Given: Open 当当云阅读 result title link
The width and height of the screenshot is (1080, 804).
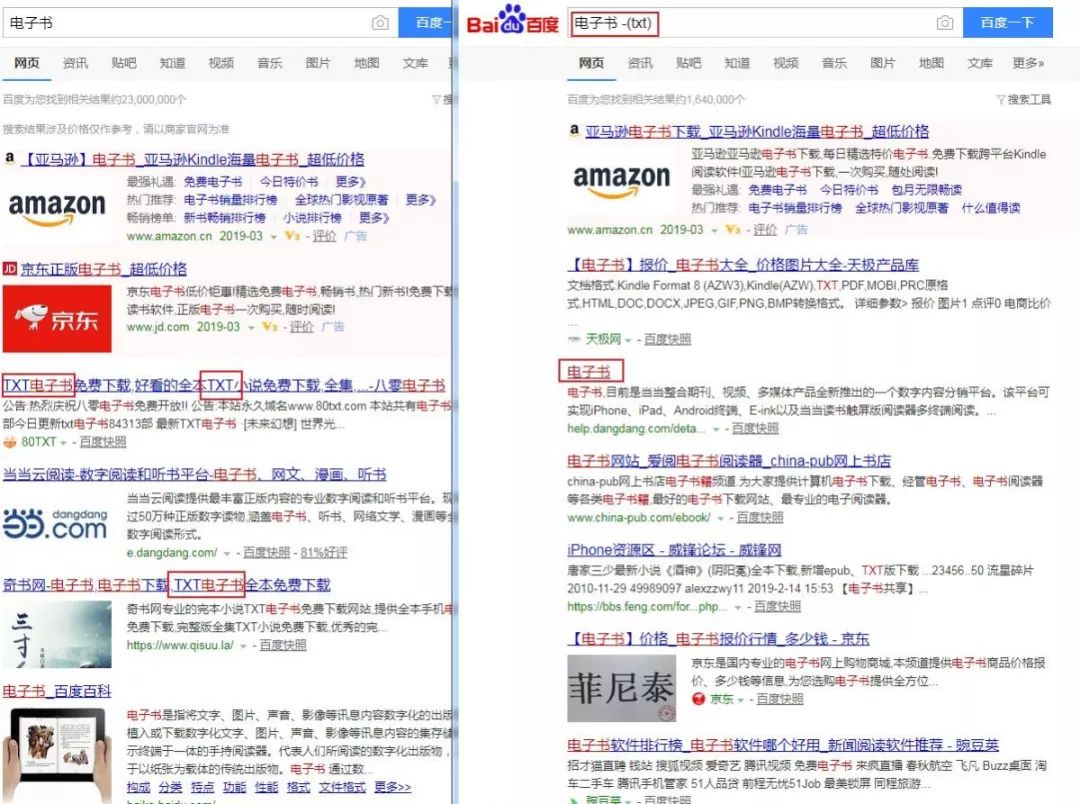Looking at the screenshot, I should click(x=194, y=474).
